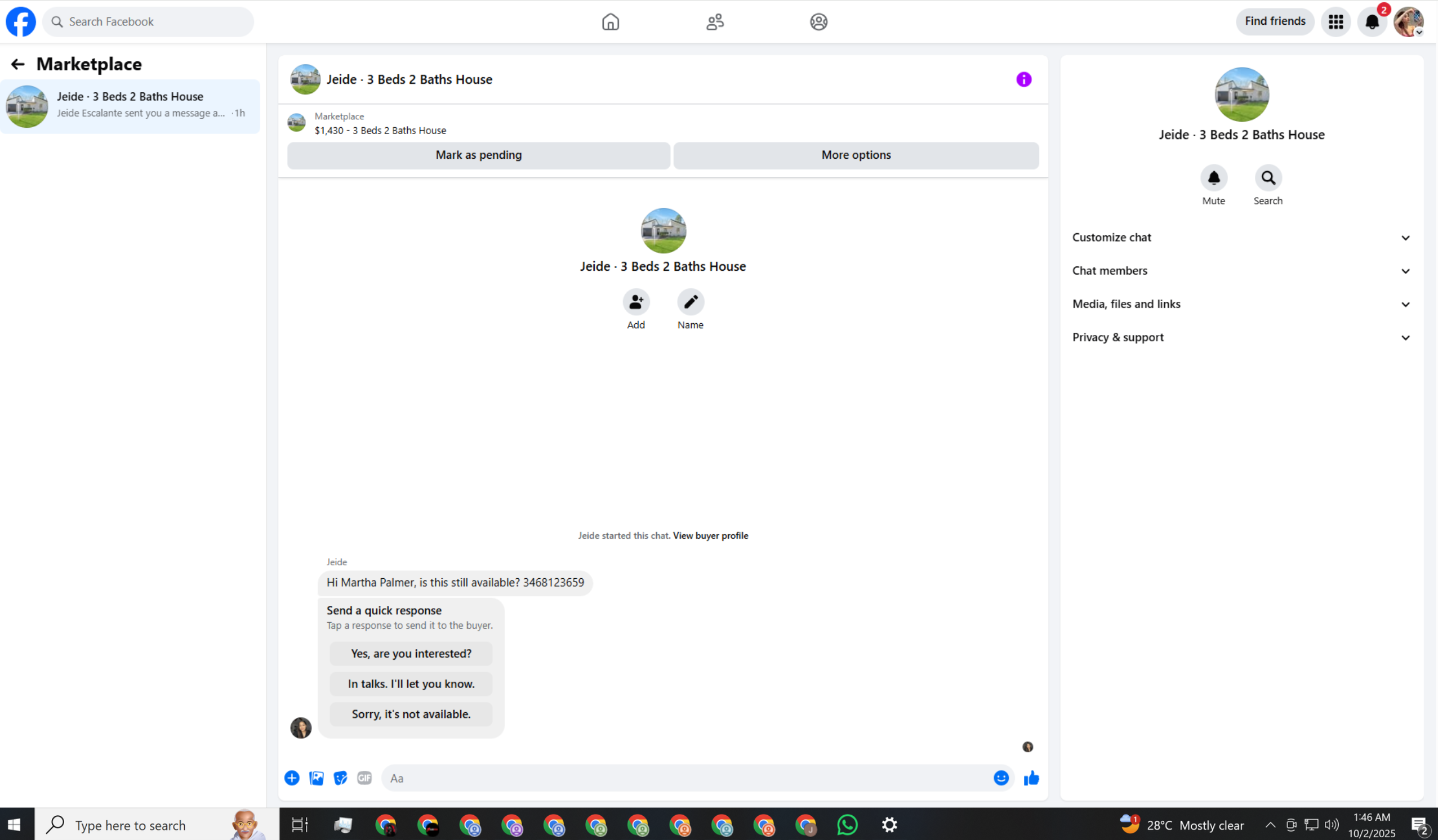Open more actions plus icon in composer
The width and height of the screenshot is (1438, 840).
tap(292, 778)
